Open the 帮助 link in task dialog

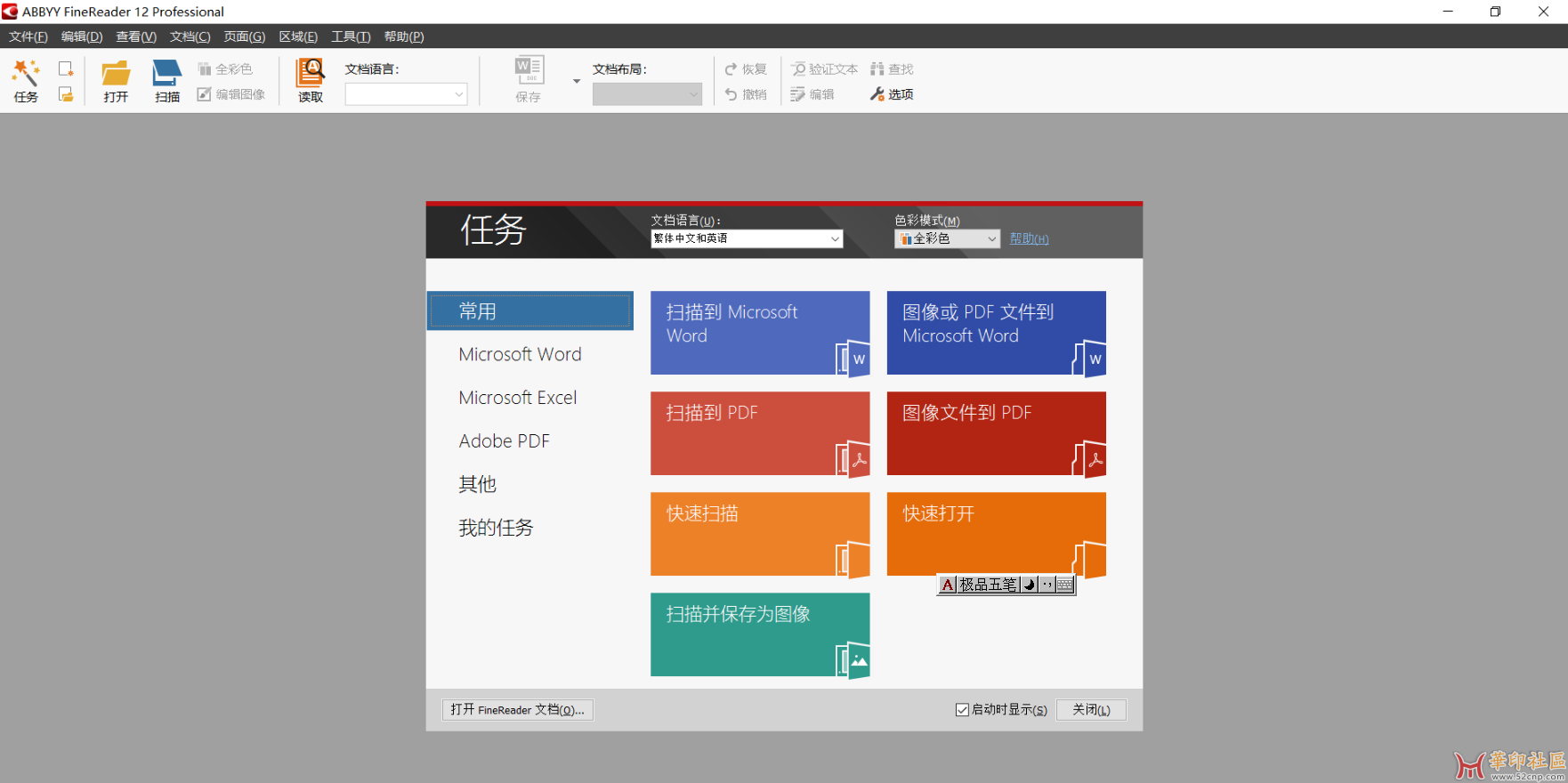tap(1029, 238)
